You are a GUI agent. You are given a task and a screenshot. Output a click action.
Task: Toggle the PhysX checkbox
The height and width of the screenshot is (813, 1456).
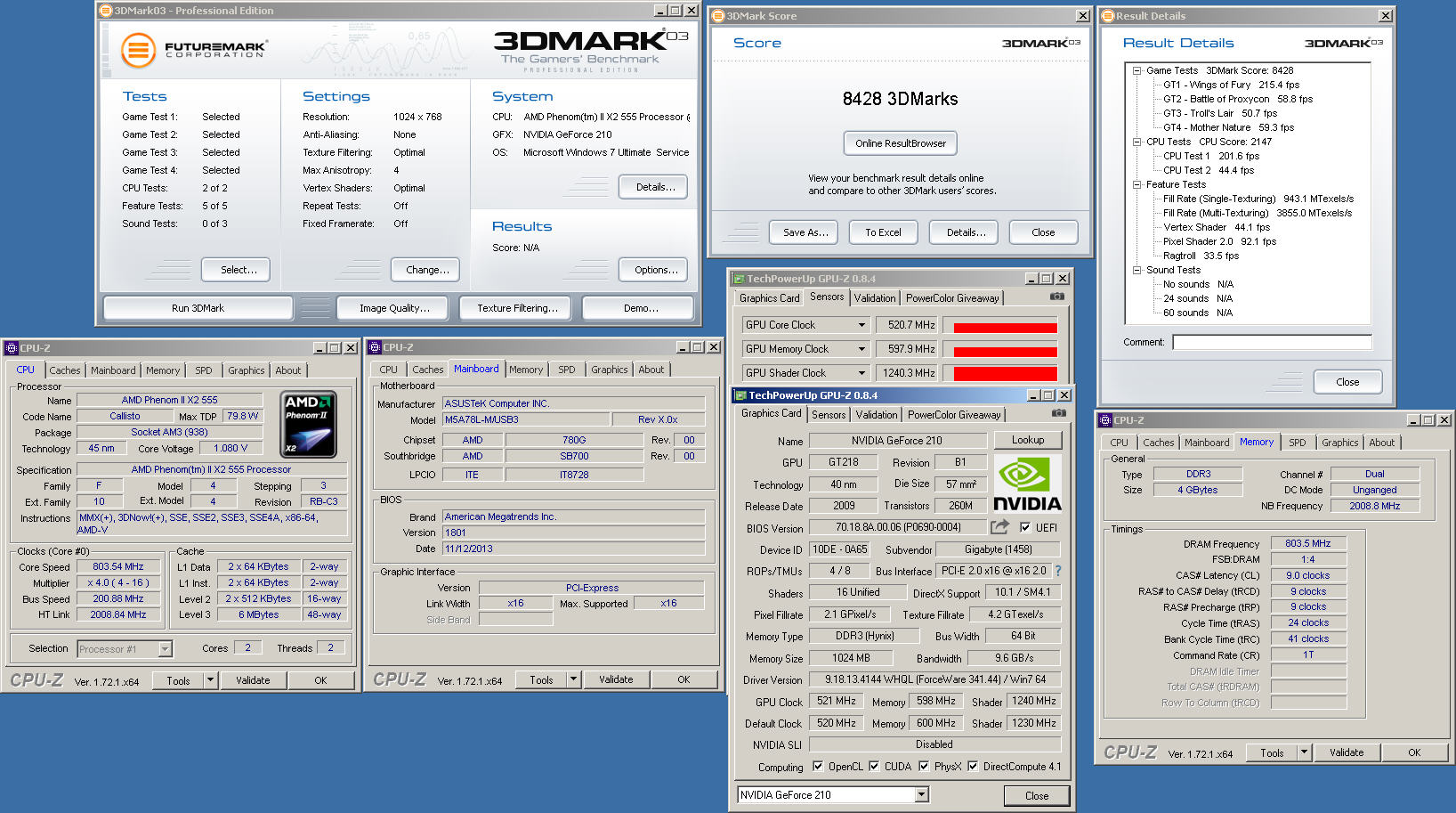point(924,766)
